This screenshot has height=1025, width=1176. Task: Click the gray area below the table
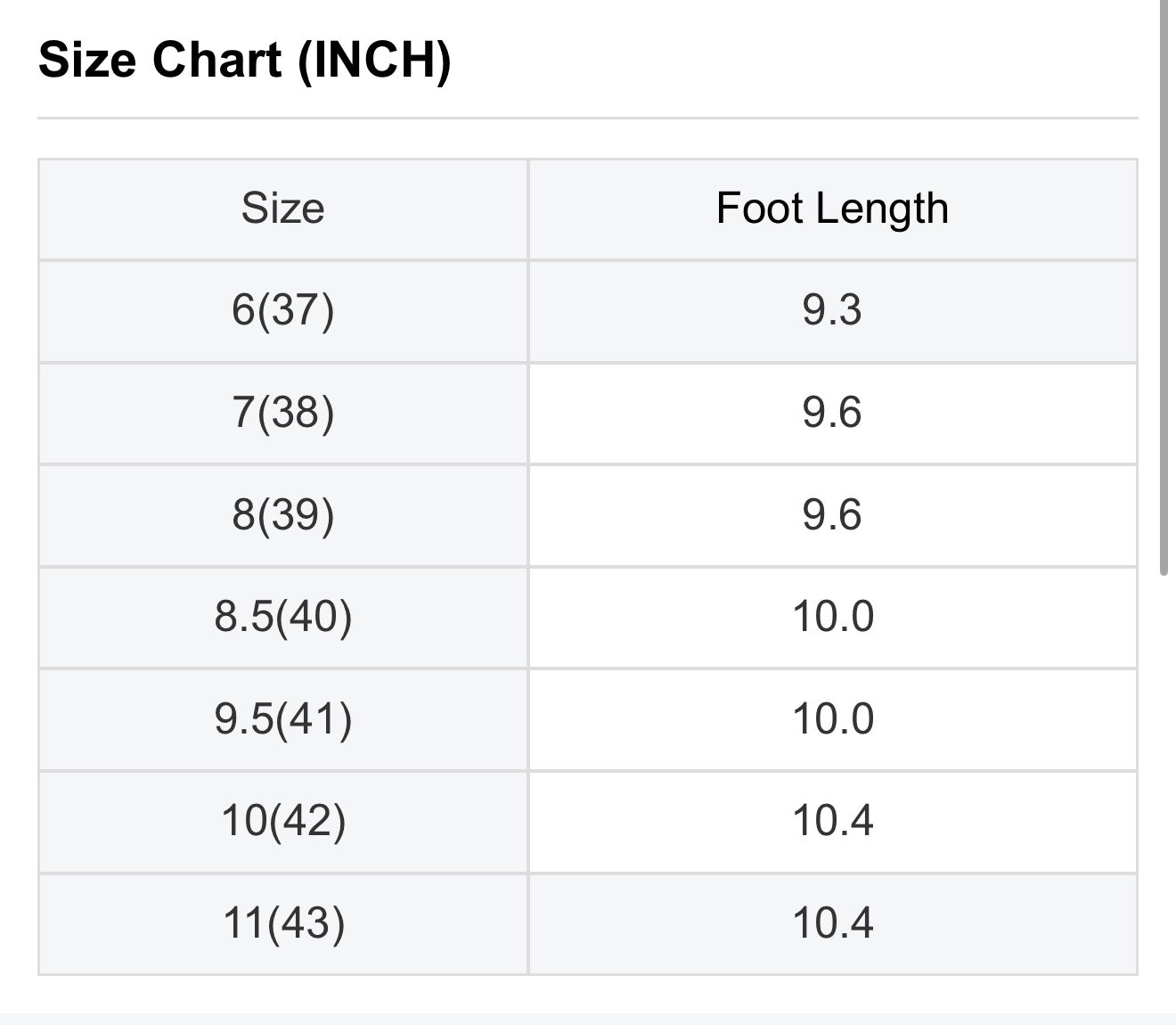coord(588,1018)
